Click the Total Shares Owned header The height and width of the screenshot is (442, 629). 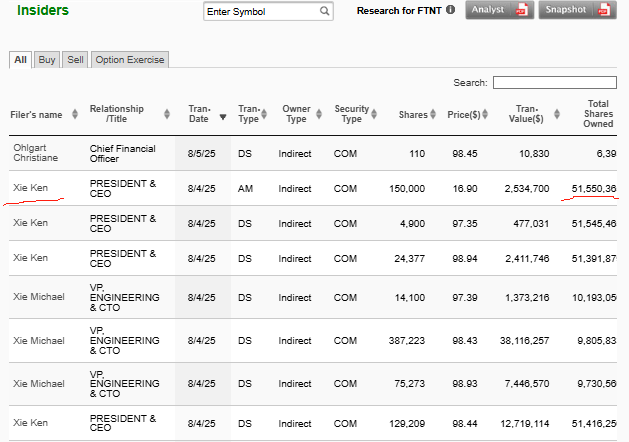click(x=598, y=114)
